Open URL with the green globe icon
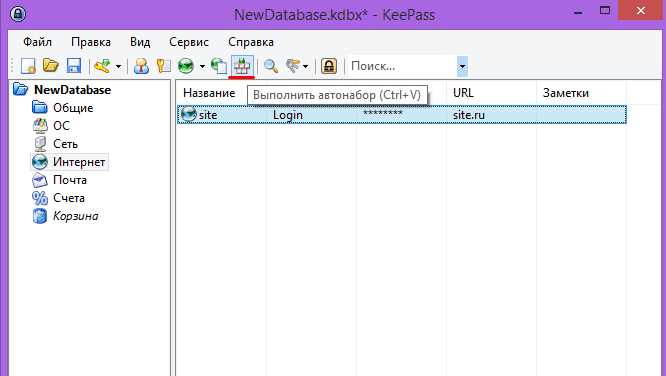666x376 pixels. pos(186,66)
